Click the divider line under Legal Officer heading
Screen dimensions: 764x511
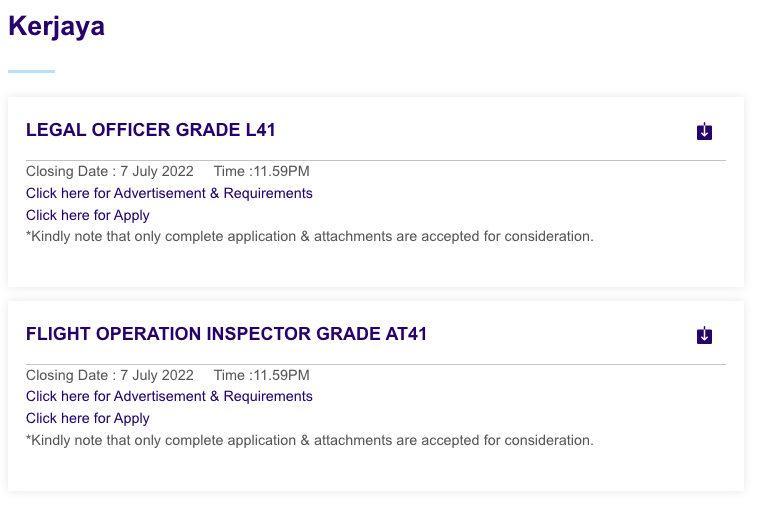click(376, 160)
